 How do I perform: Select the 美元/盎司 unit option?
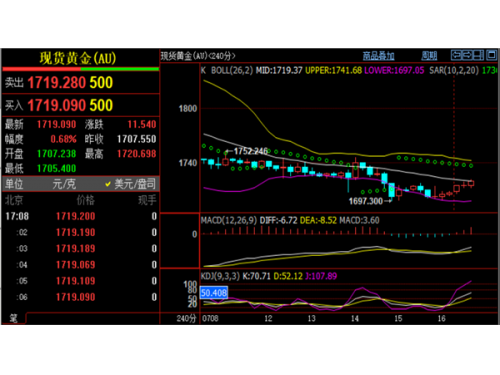(131, 184)
